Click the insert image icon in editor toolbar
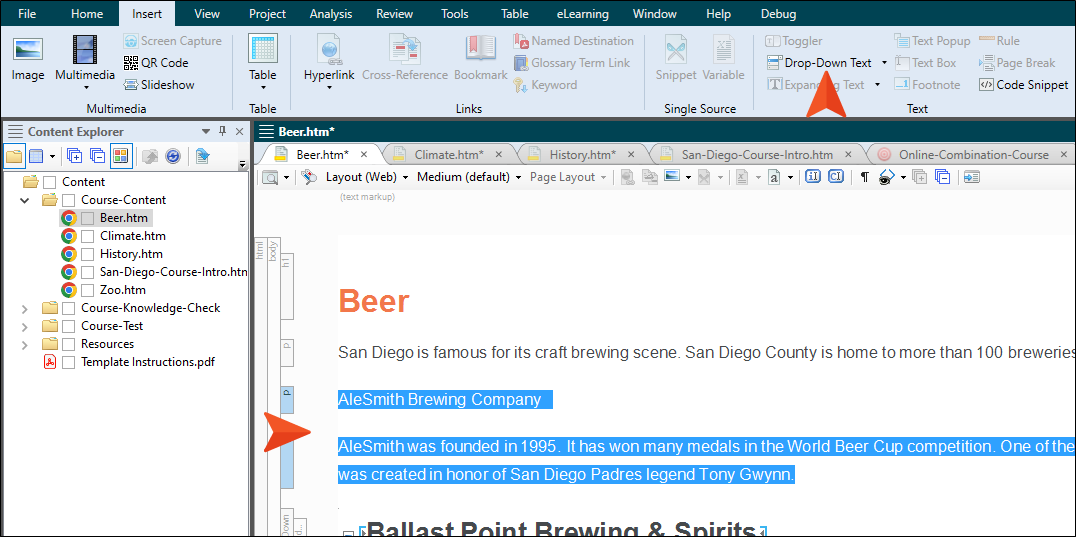 [672, 177]
